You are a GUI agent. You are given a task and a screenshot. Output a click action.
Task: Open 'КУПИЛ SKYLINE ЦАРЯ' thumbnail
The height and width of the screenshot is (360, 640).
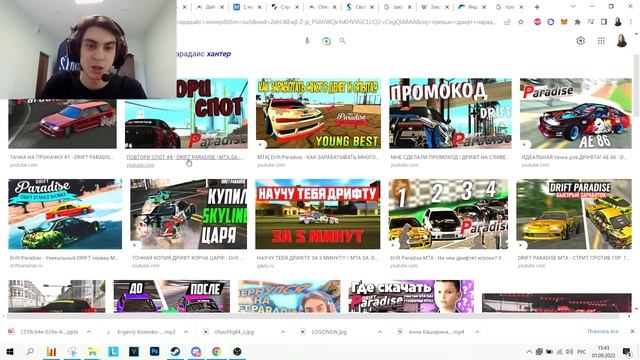189,214
